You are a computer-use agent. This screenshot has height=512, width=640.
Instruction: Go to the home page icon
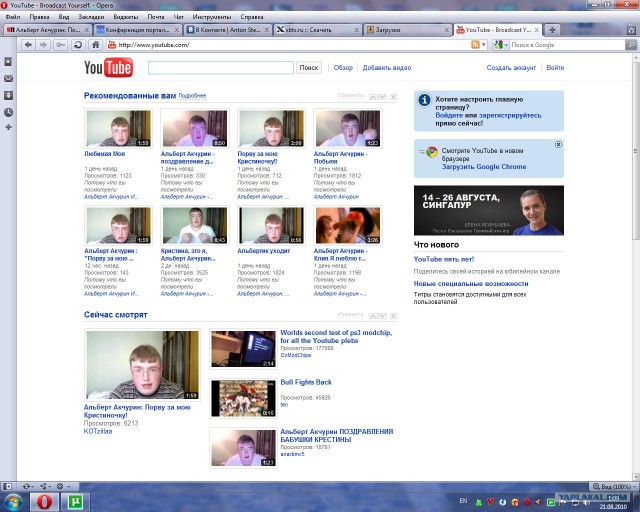tap(96, 45)
